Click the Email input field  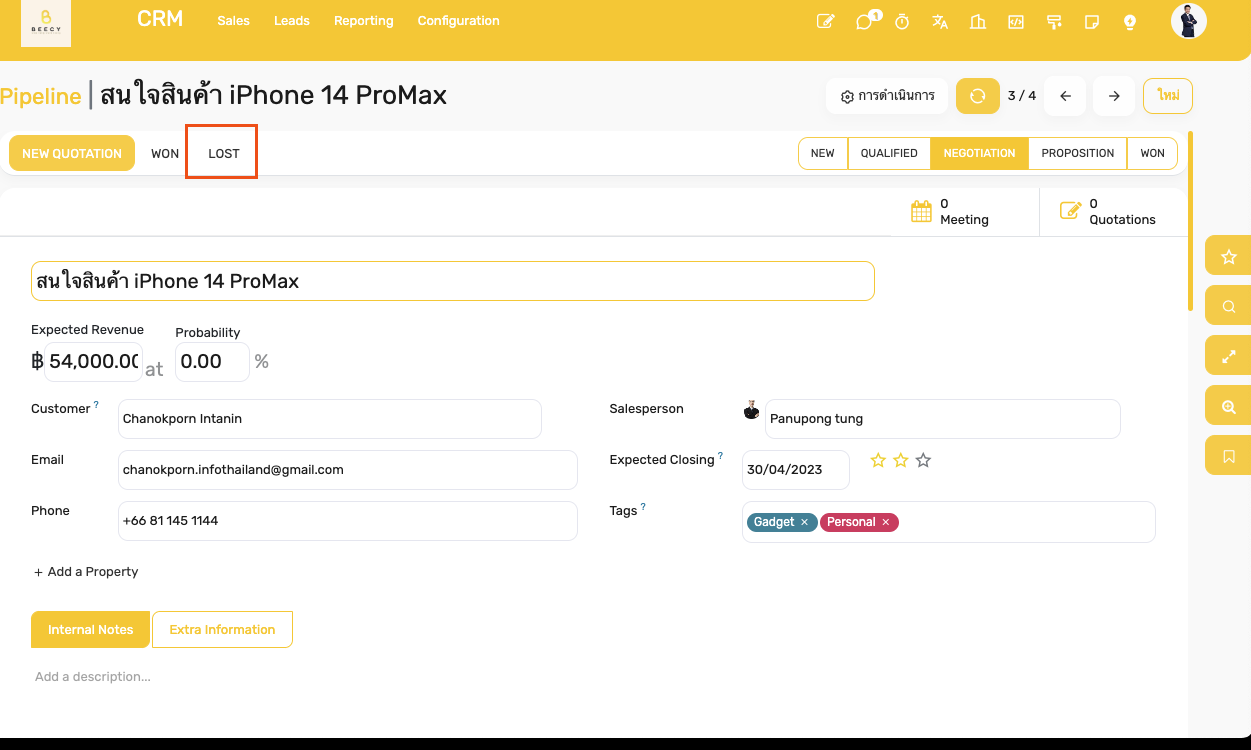pyautogui.click(x=348, y=470)
